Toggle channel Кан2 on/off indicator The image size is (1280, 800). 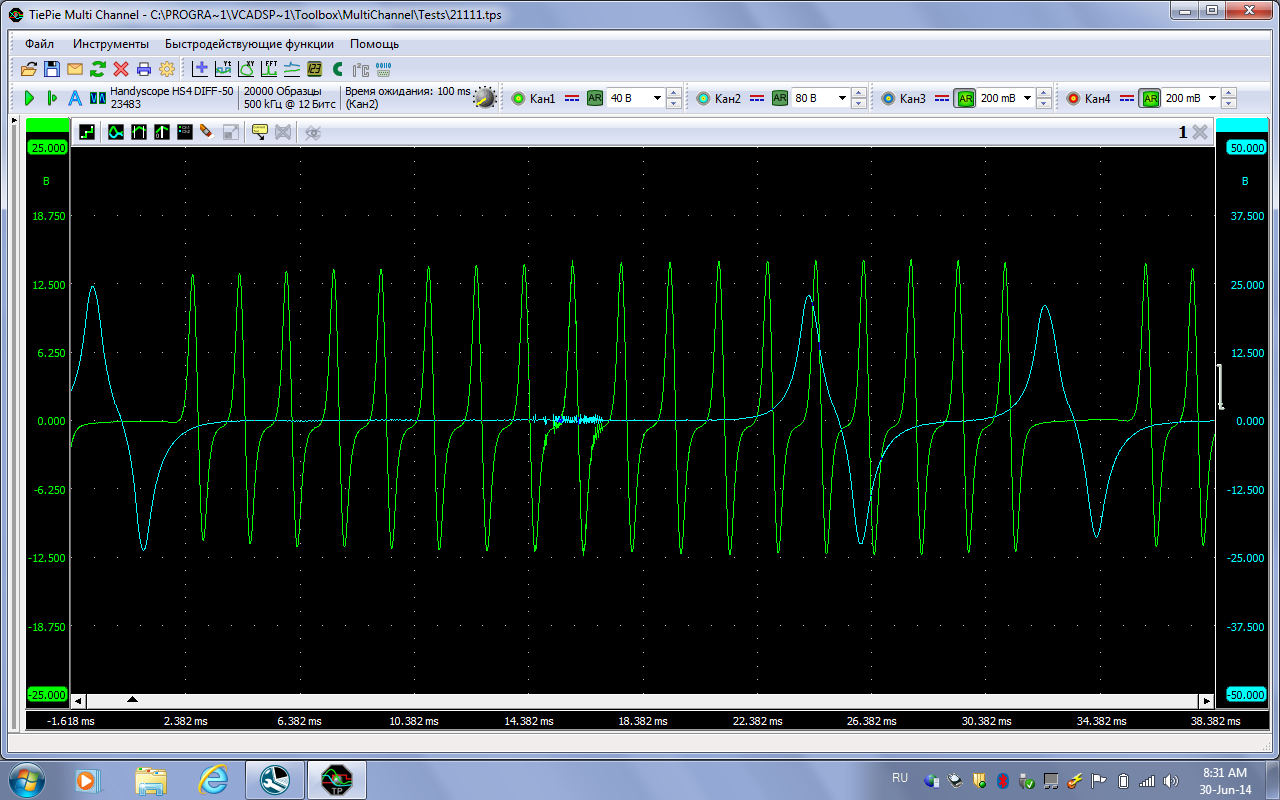(703, 98)
